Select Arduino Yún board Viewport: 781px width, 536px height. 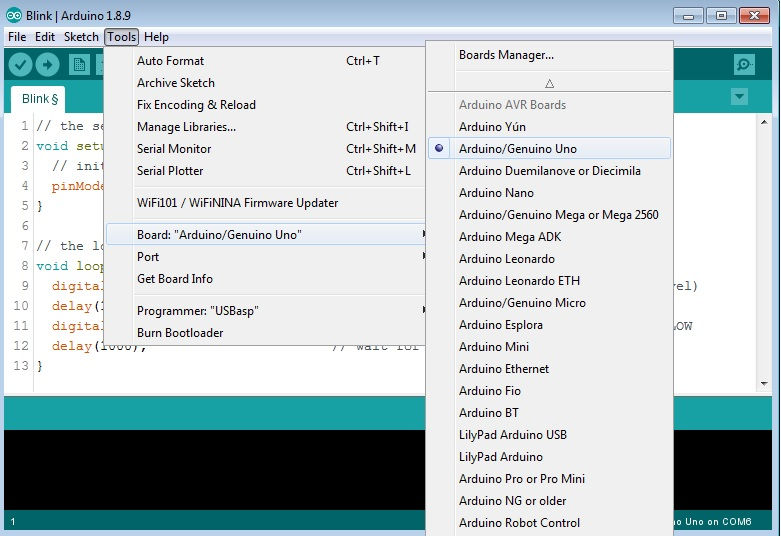549,127
